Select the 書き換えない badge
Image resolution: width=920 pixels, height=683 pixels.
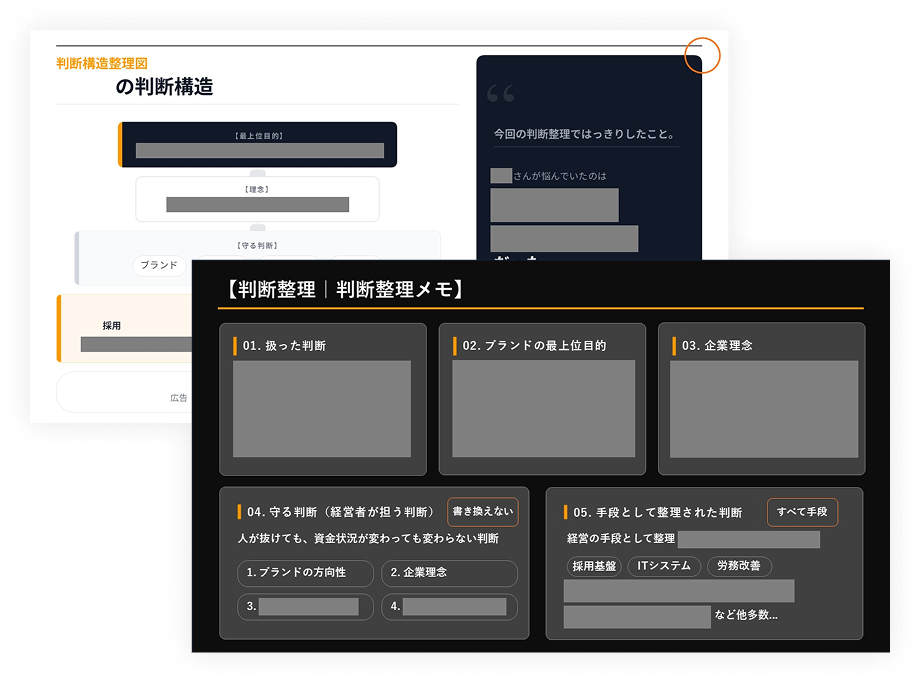point(482,512)
